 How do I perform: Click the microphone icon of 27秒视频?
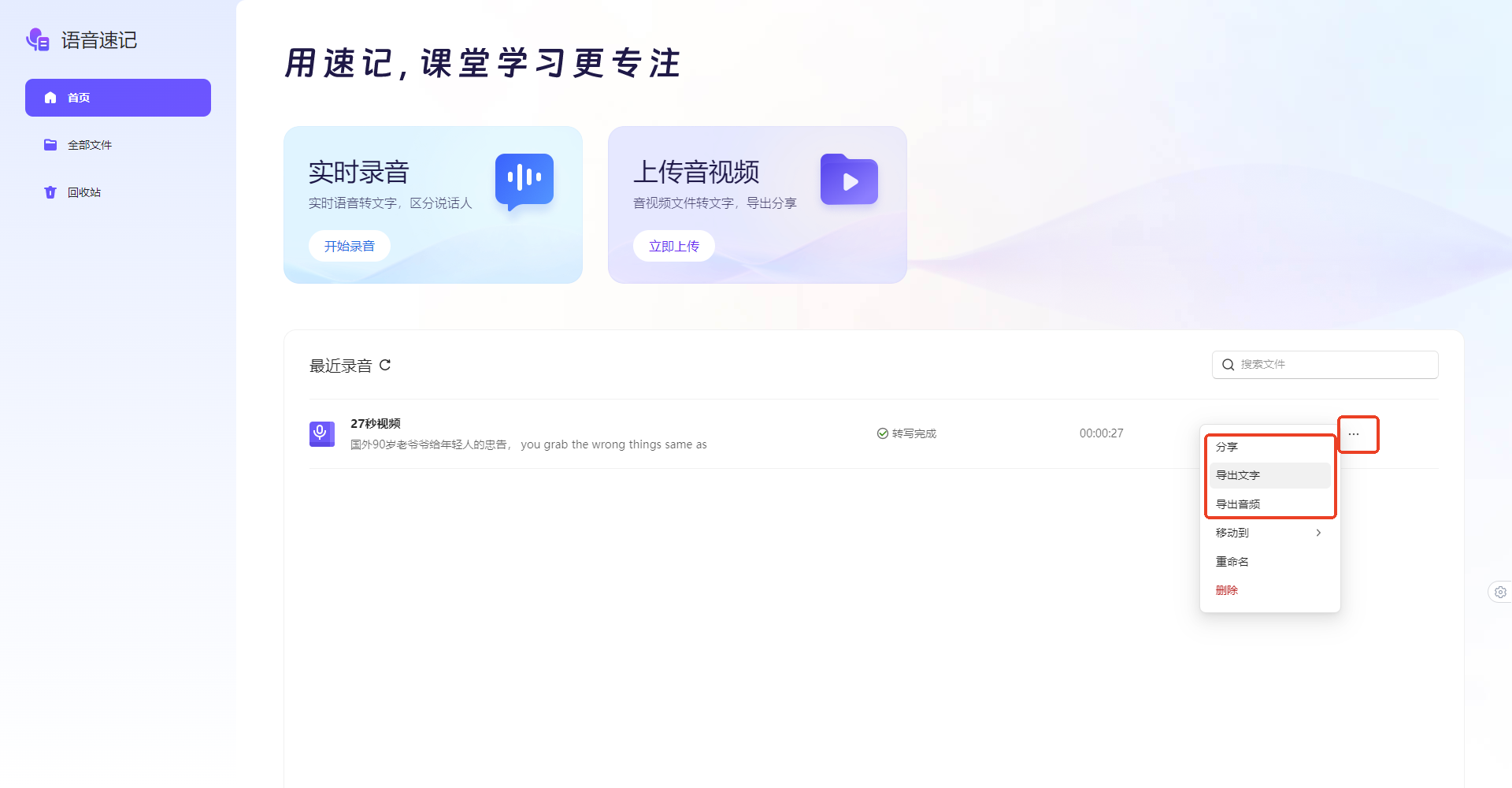[321, 433]
